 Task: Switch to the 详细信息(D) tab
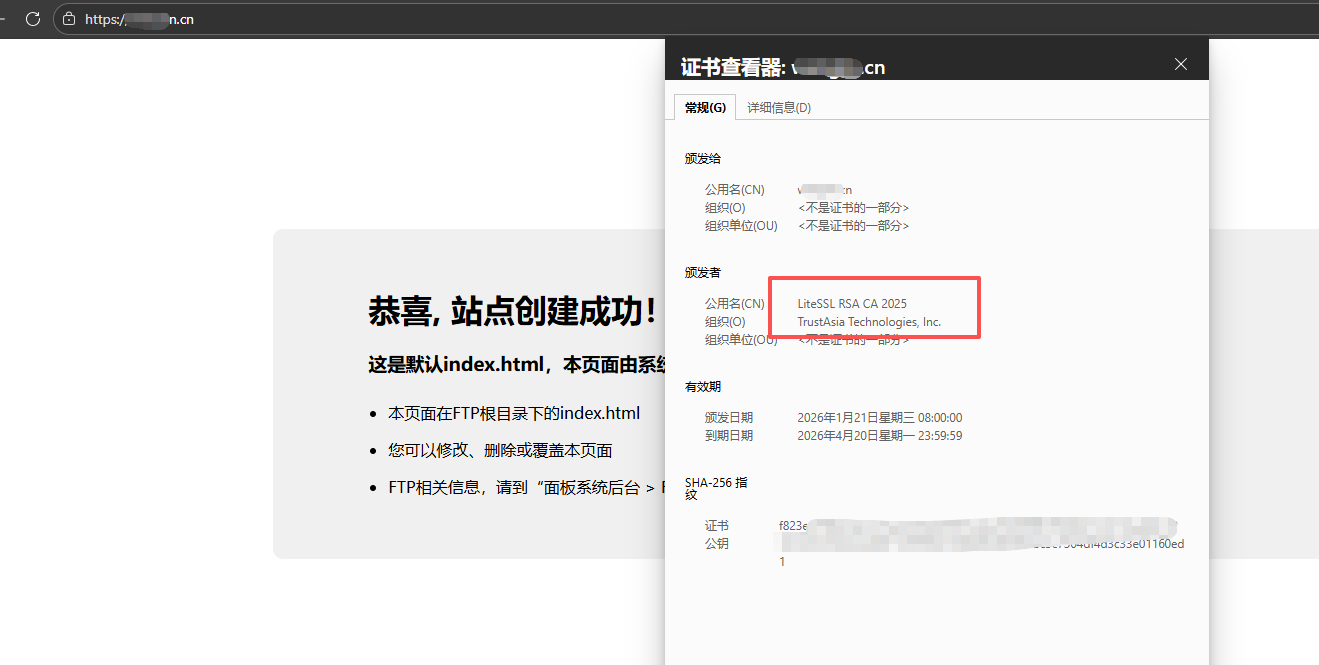click(778, 107)
